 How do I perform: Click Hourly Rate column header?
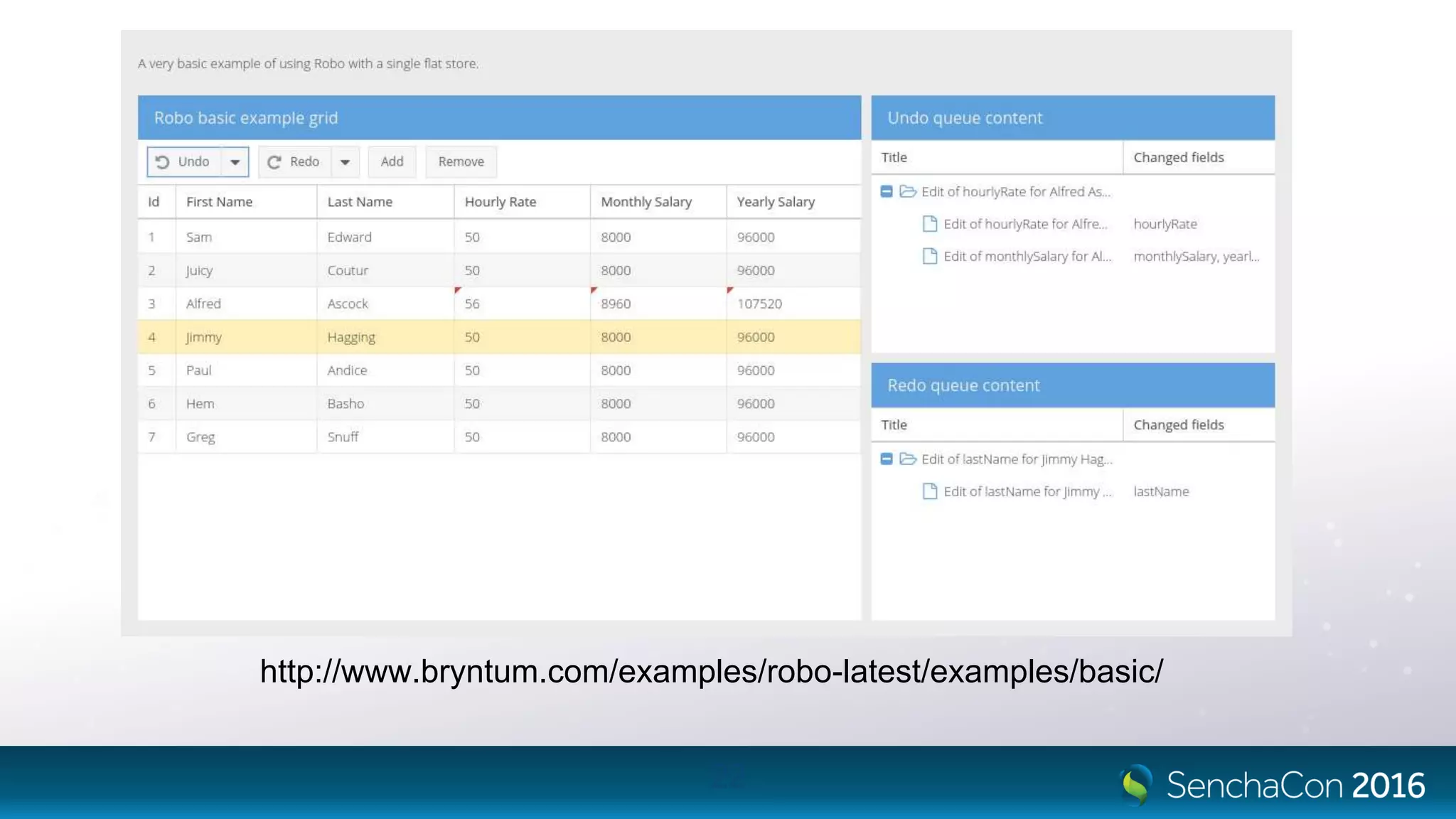(x=523, y=202)
